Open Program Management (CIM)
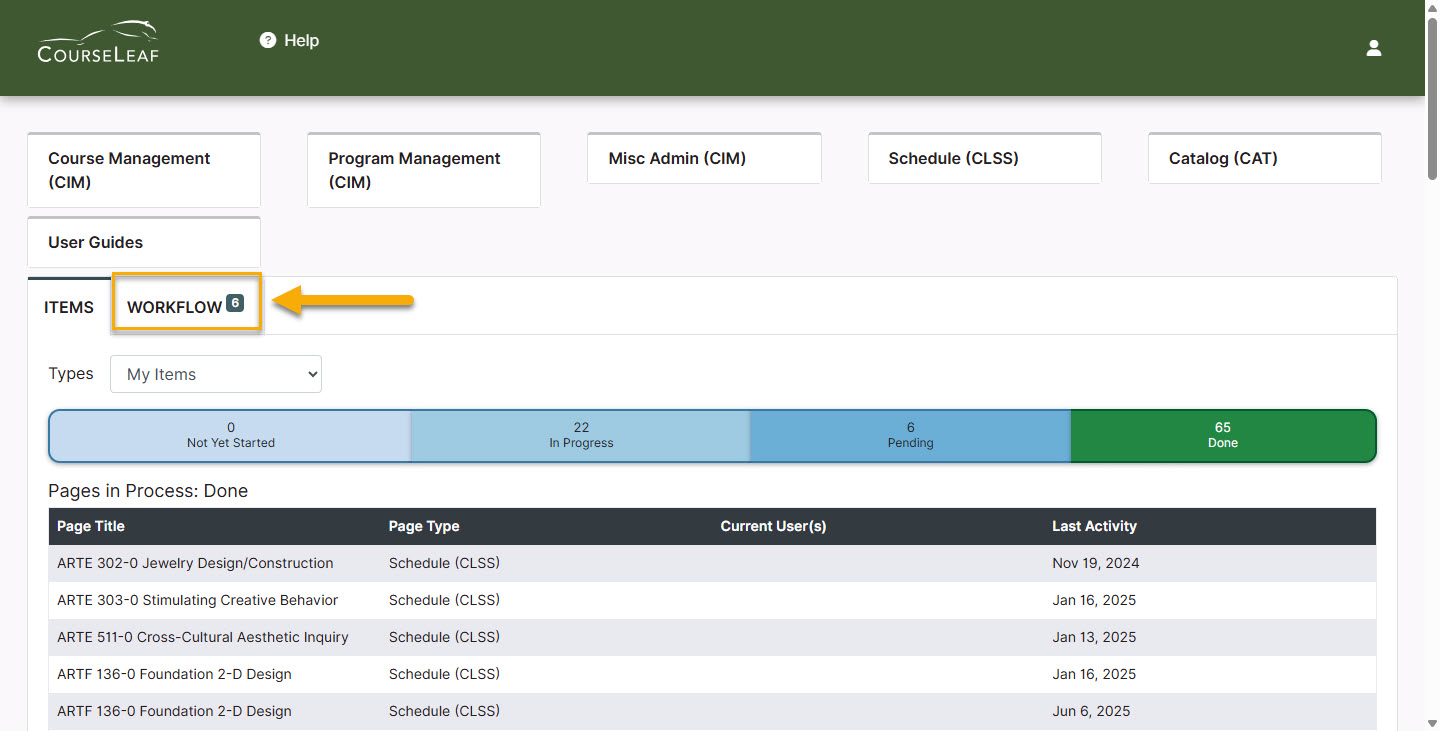Viewport: 1440px width, 731px height. pyautogui.click(x=423, y=170)
